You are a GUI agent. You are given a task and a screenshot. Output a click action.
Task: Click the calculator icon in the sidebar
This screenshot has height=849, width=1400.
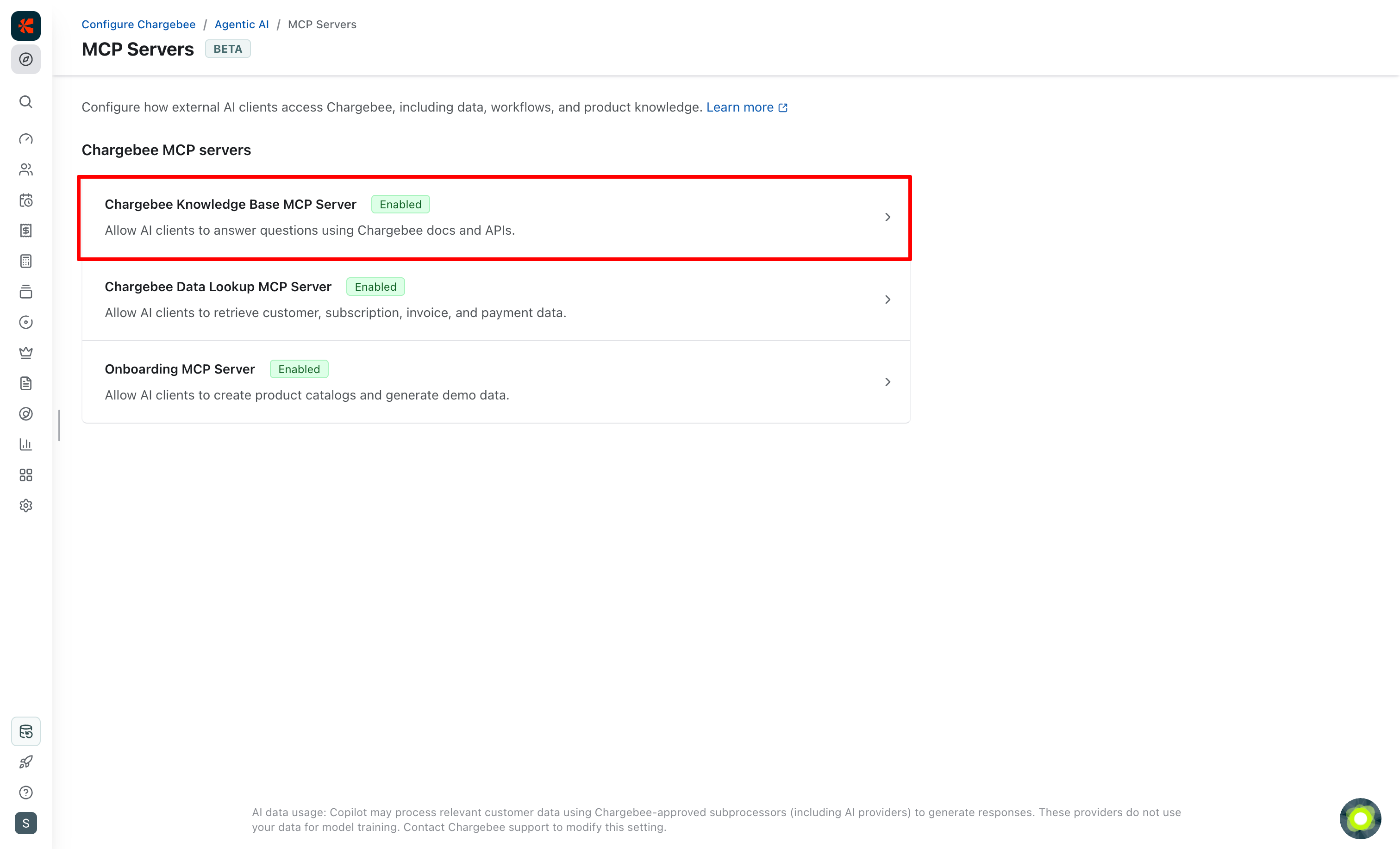26,261
